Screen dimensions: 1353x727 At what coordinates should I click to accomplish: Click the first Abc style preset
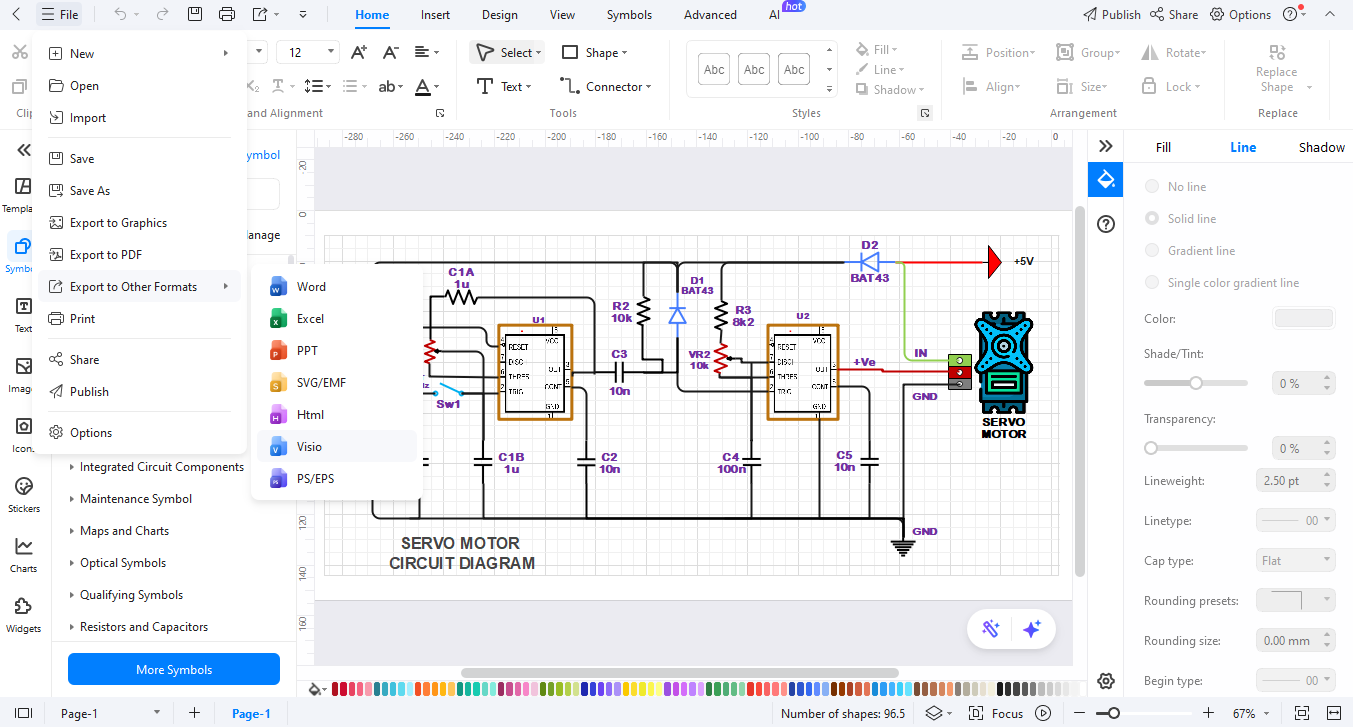714,69
